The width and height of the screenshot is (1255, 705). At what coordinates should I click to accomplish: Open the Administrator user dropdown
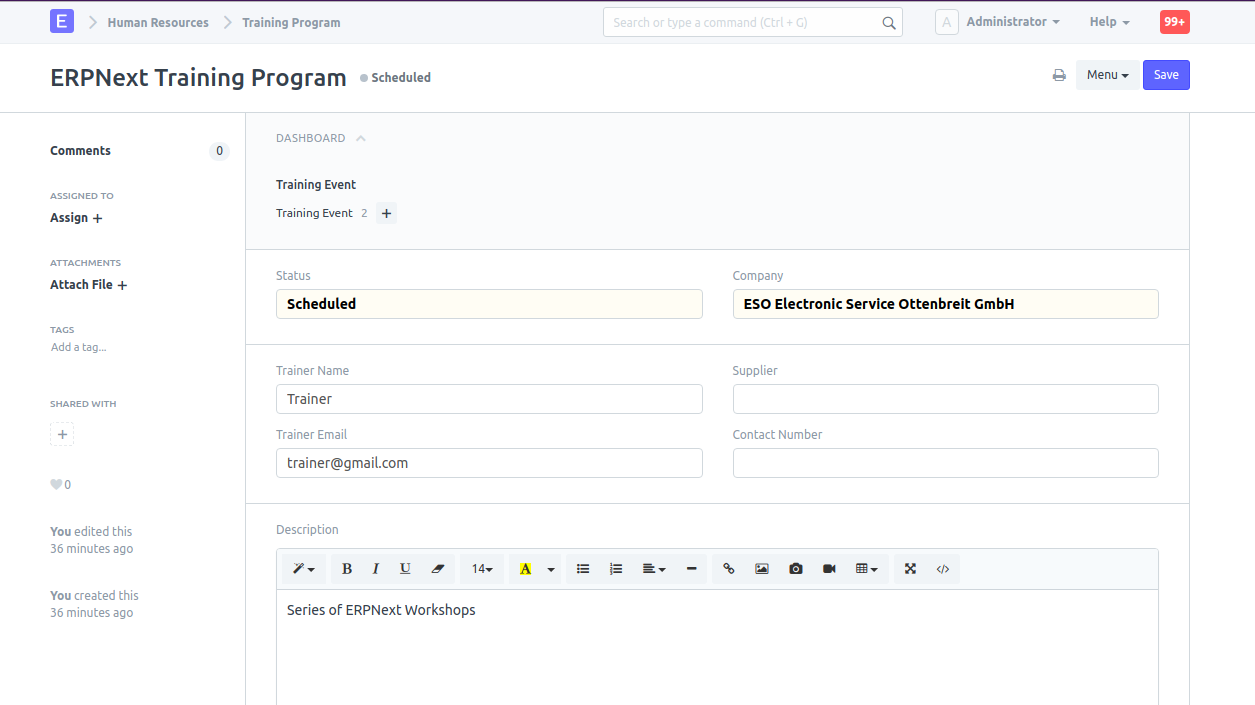tap(1012, 22)
